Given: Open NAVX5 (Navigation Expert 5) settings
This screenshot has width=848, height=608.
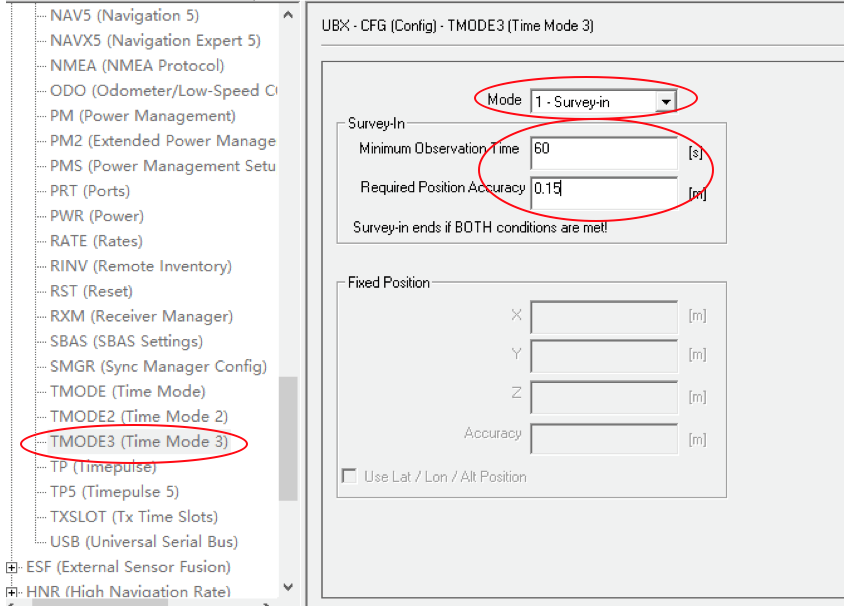Looking at the screenshot, I should (151, 41).
